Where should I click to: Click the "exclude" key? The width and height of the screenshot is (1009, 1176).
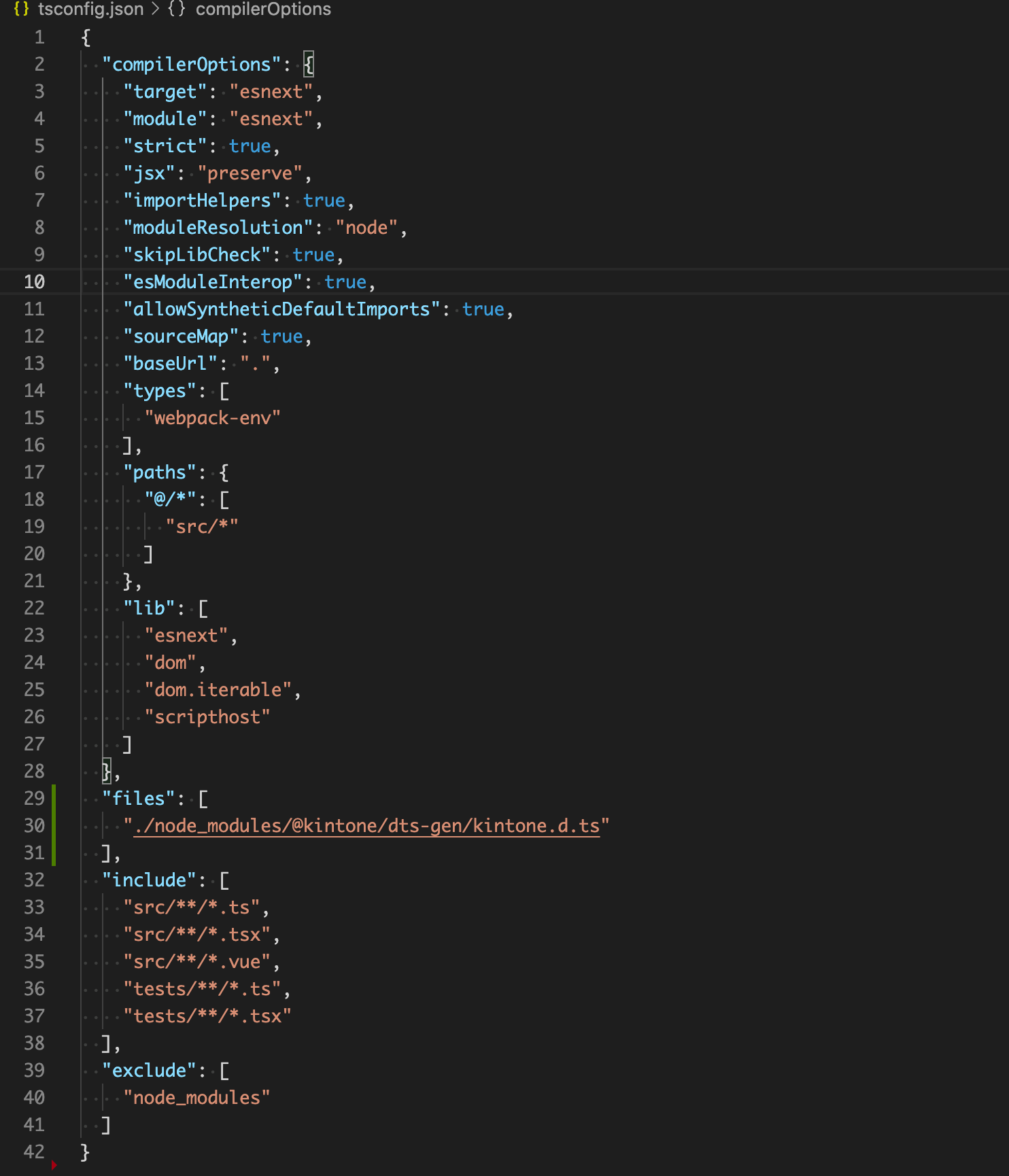coord(150,1071)
